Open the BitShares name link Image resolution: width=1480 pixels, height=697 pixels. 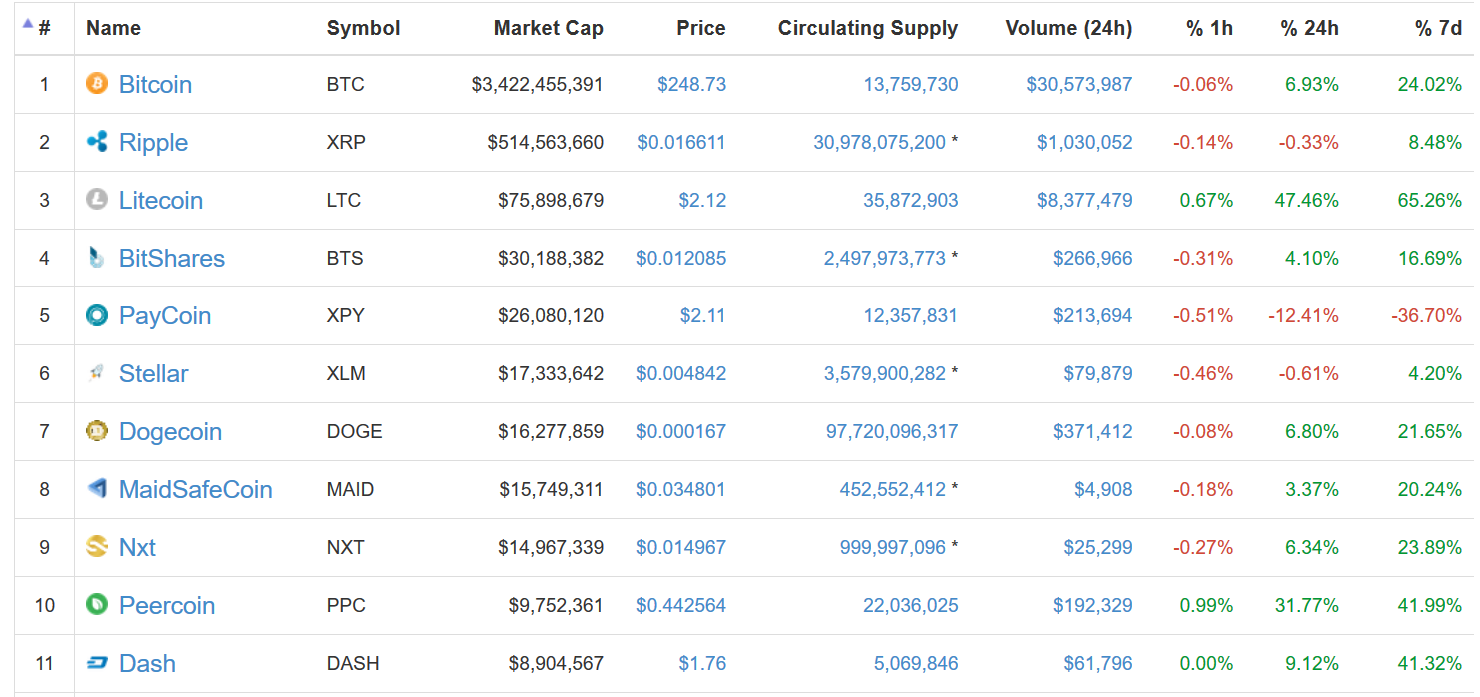pos(172,258)
